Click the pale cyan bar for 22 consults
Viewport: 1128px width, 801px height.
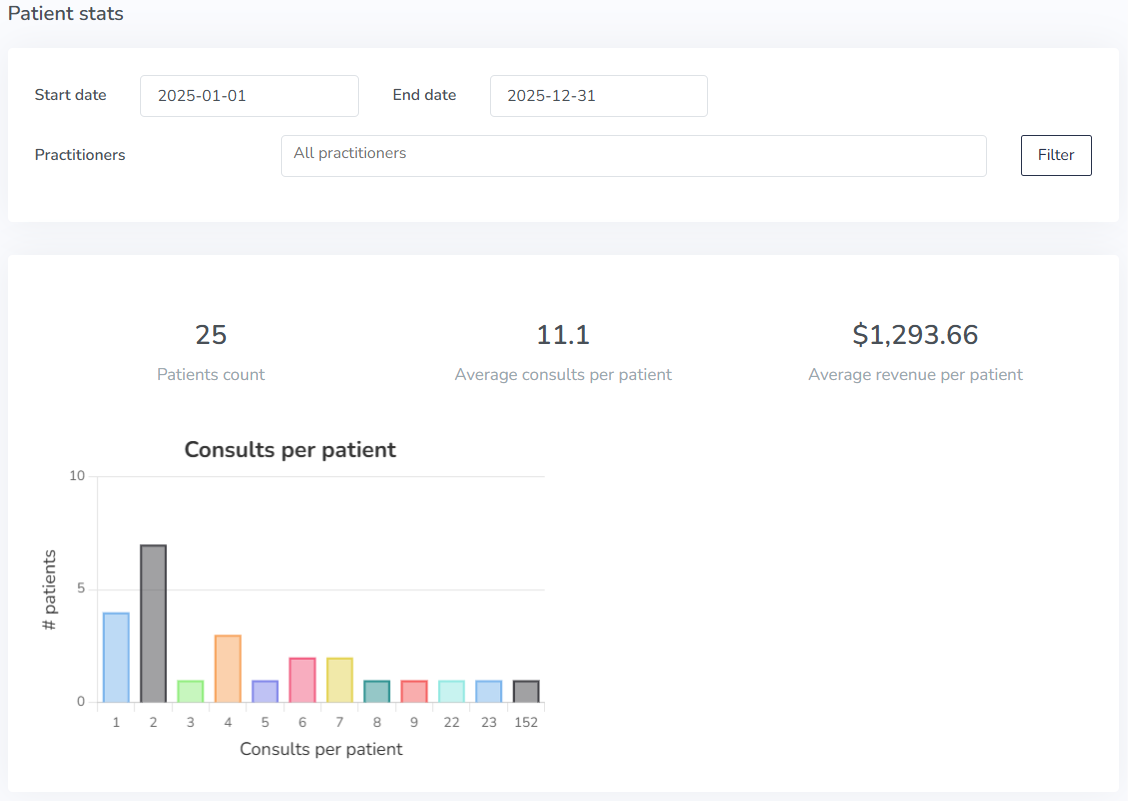451,692
